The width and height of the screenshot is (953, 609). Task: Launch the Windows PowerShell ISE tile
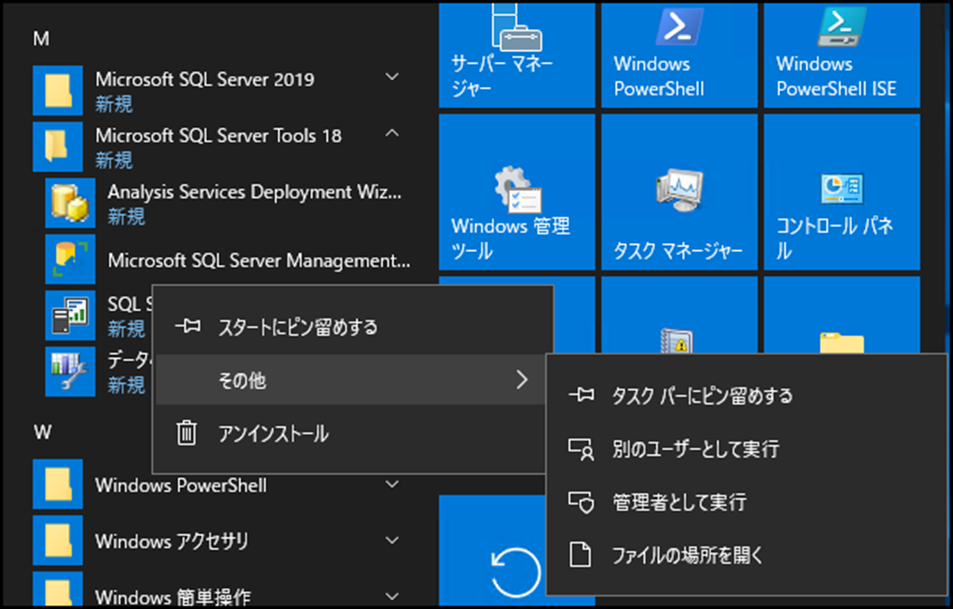tap(842, 55)
